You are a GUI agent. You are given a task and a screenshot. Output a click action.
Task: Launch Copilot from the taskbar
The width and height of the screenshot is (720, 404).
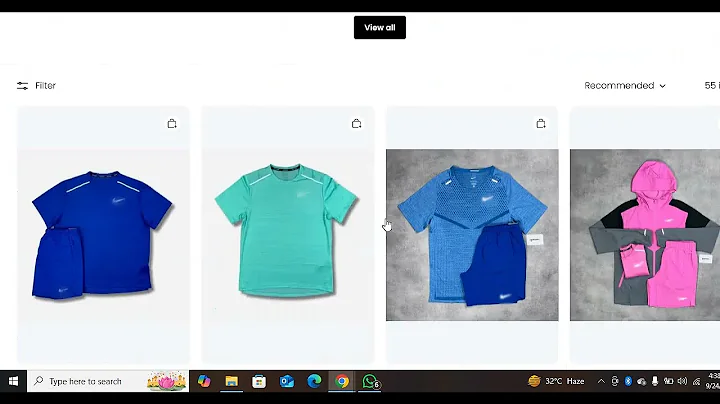click(204, 381)
